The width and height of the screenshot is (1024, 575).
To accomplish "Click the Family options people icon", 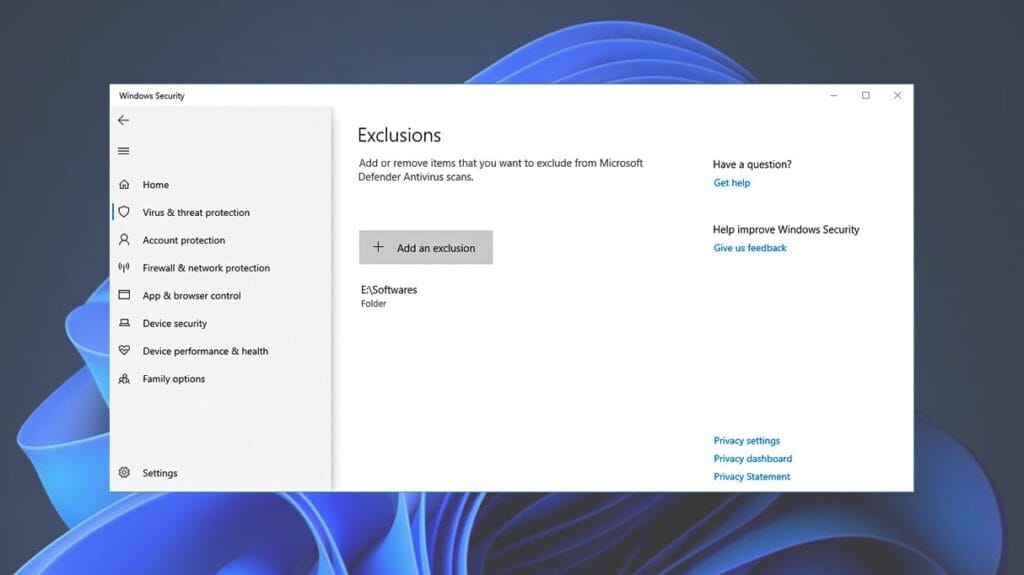I will point(124,378).
